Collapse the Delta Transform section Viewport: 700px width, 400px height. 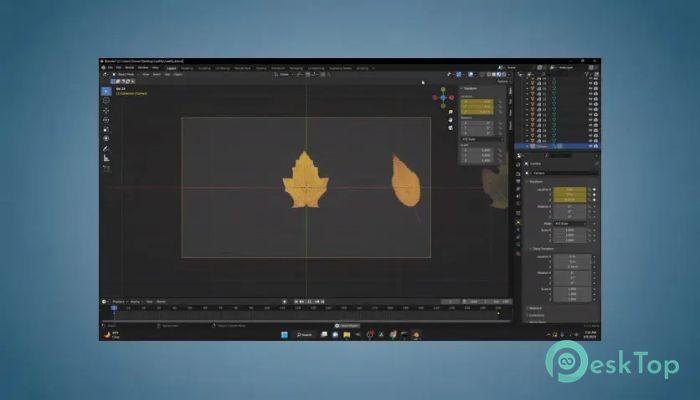pyautogui.click(x=542, y=249)
